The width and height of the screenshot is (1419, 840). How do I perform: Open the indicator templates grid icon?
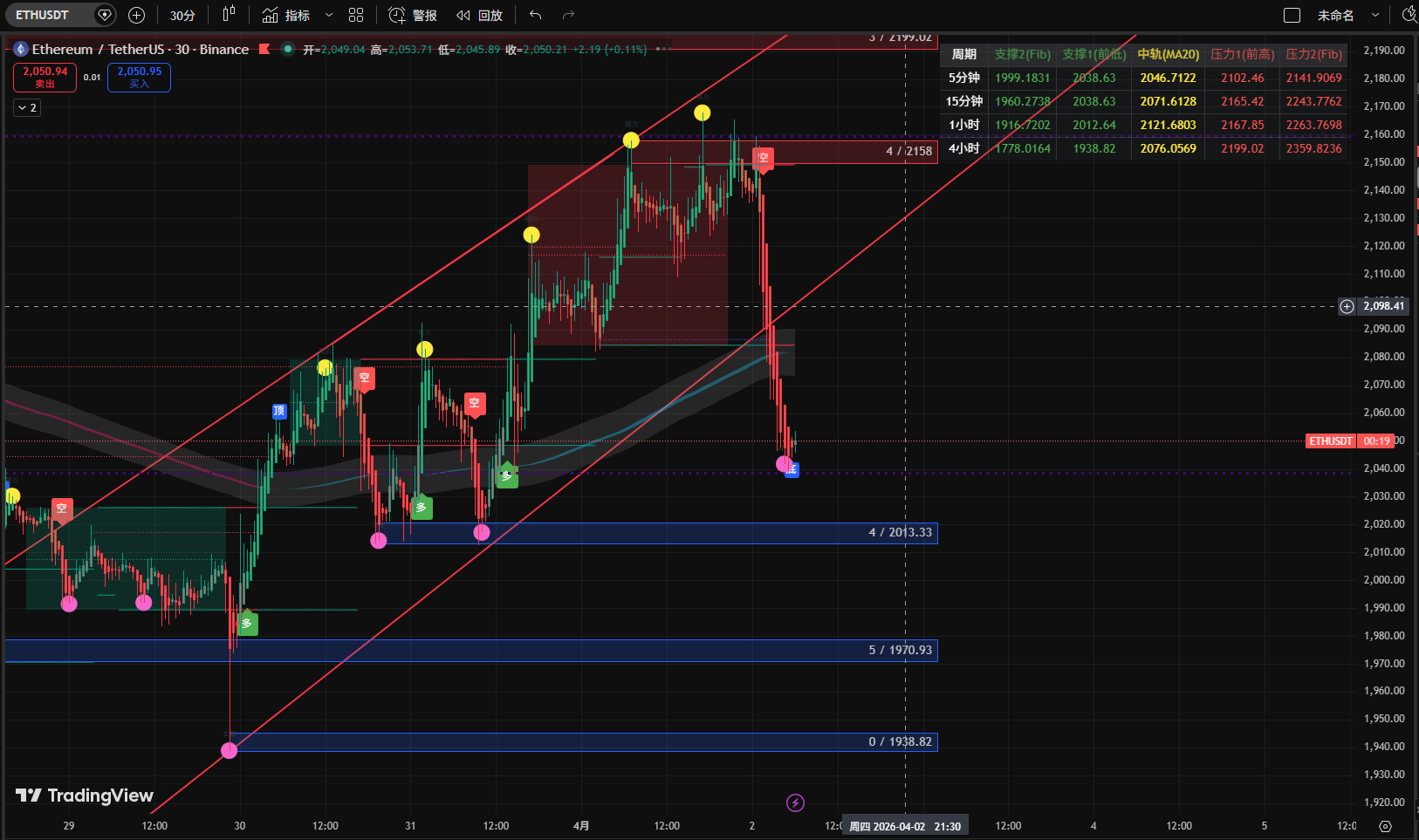[x=356, y=15]
